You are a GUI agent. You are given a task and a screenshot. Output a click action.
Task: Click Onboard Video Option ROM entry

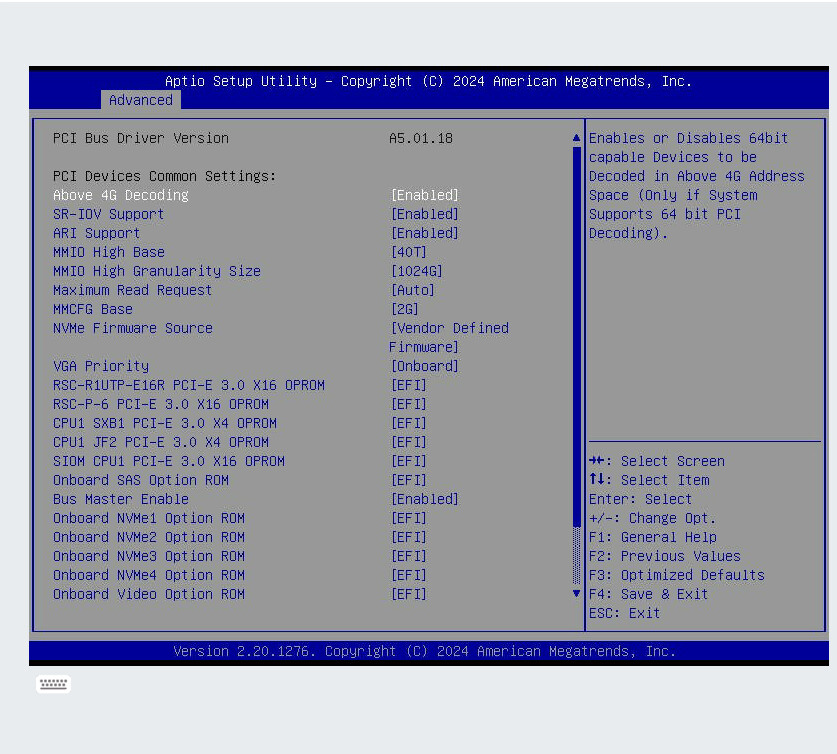[149, 594]
